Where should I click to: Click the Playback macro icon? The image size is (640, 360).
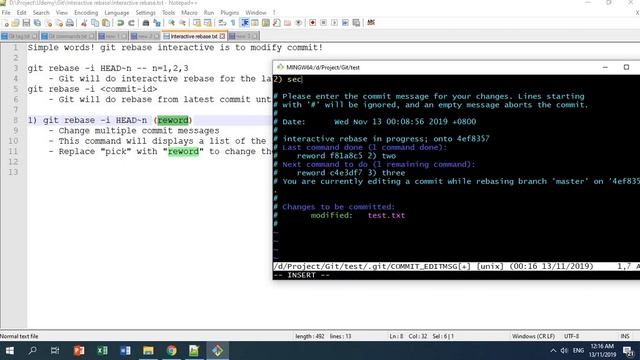tap(334, 23)
